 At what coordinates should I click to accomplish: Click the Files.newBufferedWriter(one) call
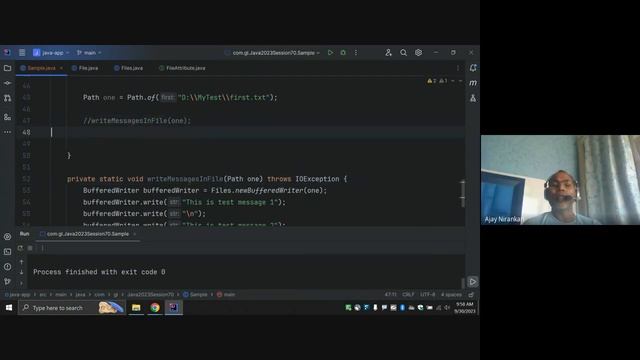pyautogui.click(x=267, y=191)
